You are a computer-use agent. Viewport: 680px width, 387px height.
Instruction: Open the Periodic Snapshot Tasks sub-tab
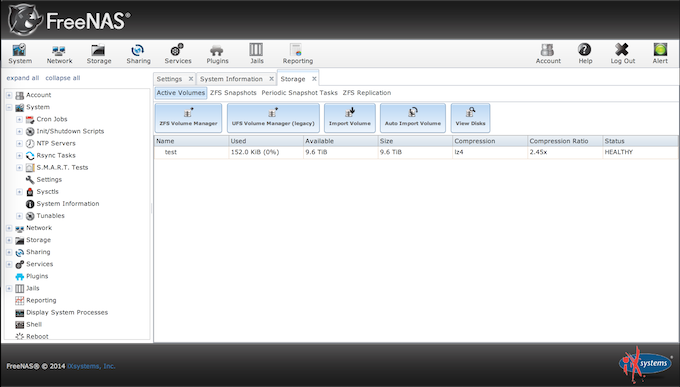[x=299, y=93]
